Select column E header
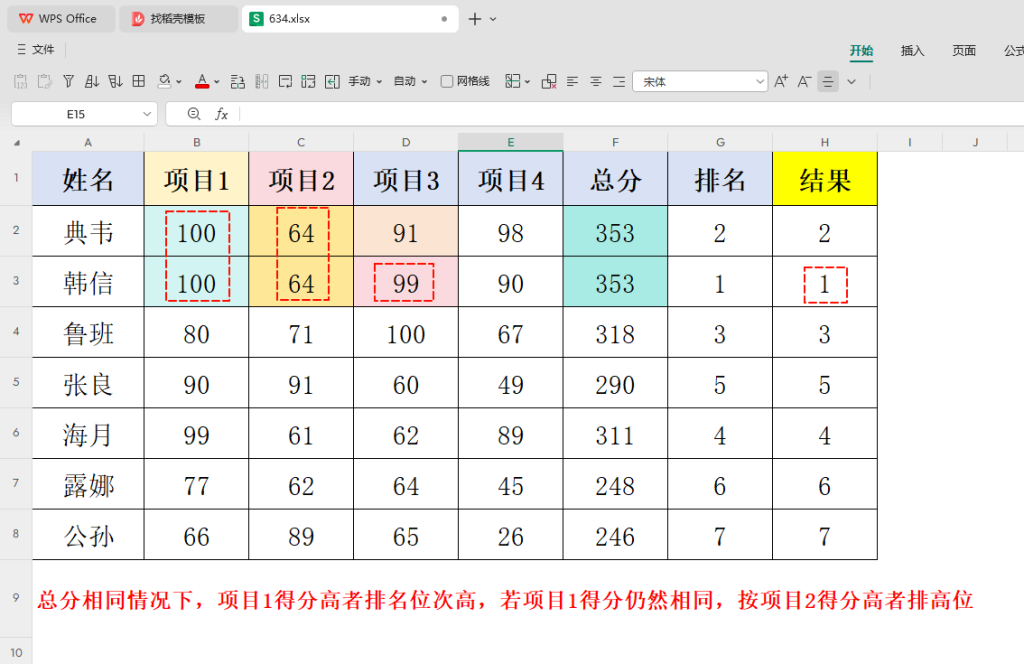Viewport: 1024px width, 664px height. coord(511,142)
